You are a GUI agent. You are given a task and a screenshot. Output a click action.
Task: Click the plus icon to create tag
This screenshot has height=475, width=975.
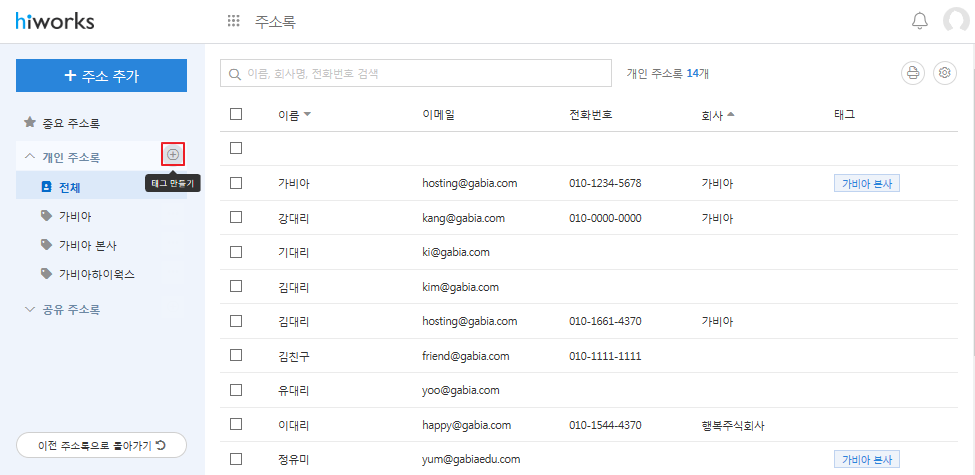(173, 155)
